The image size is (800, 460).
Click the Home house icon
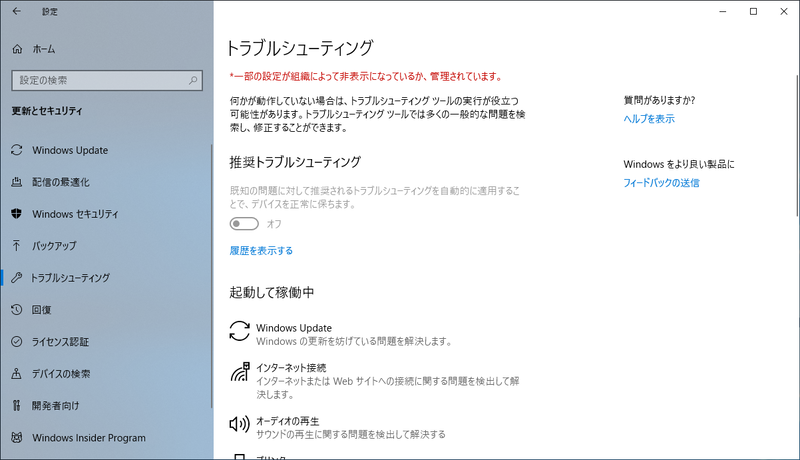(x=17, y=49)
